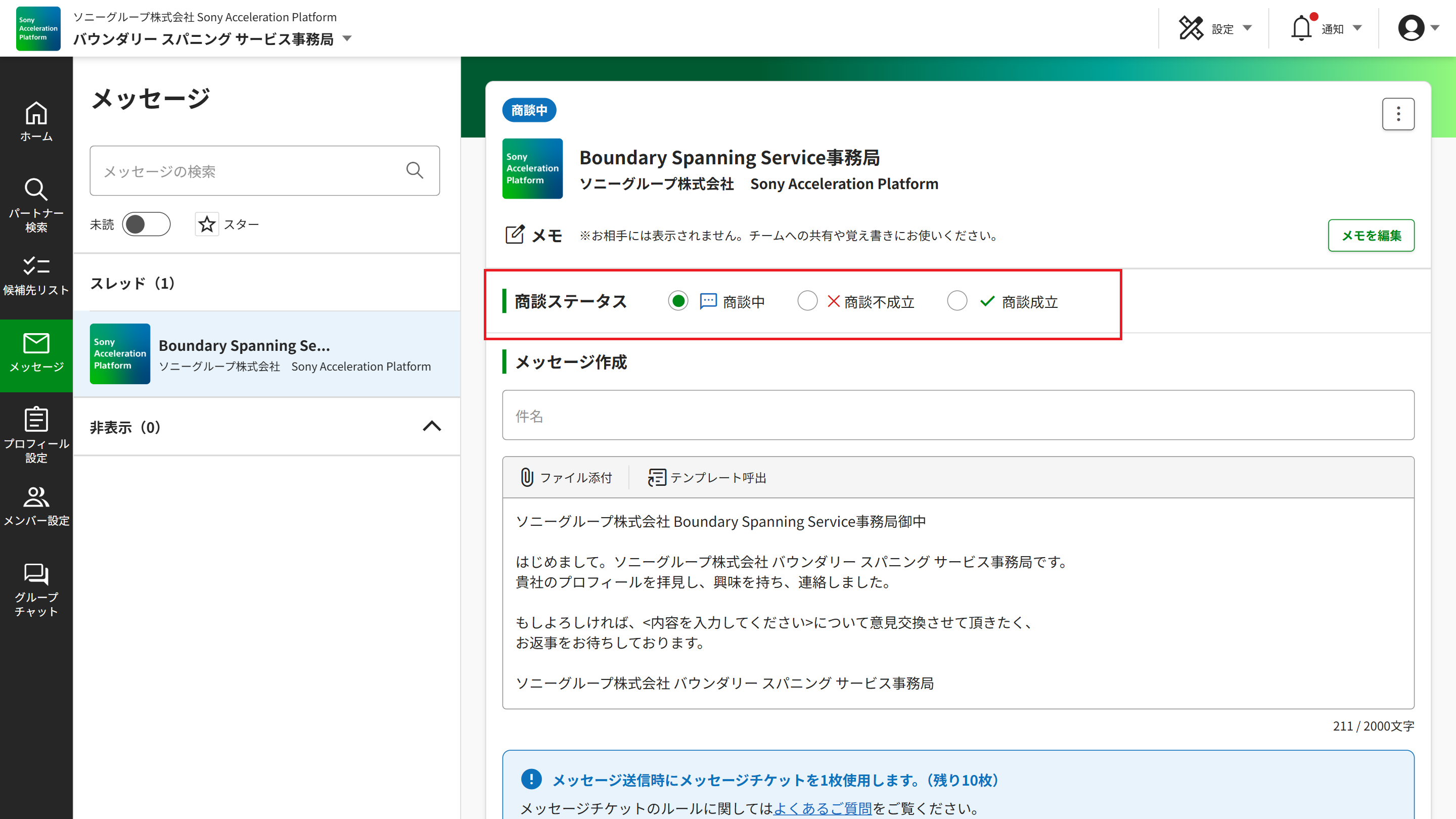Click the star filter icon

pyautogui.click(x=207, y=224)
